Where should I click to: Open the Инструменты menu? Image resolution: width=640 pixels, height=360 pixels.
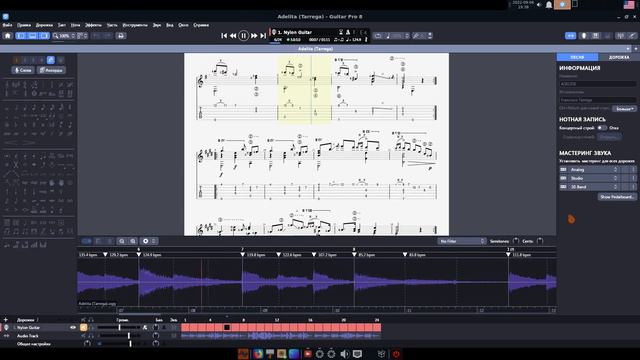pyautogui.click(x=135, y=25)
